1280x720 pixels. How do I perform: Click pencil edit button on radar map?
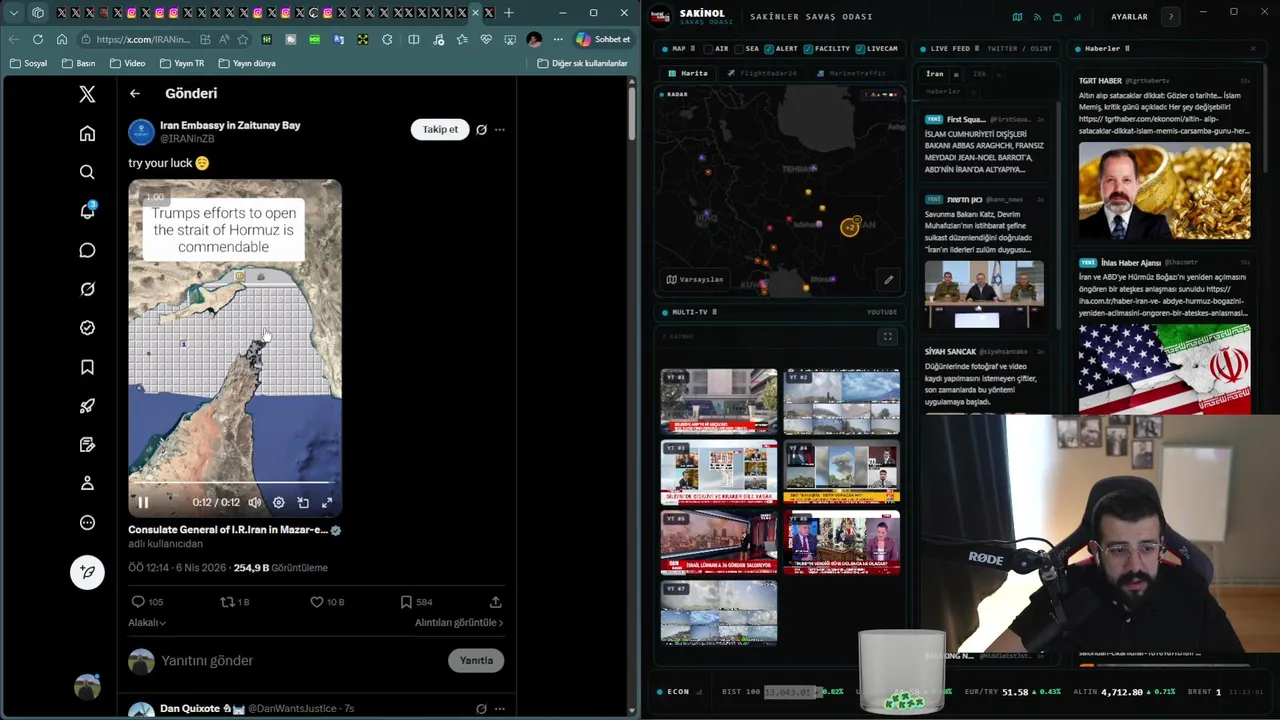pos(888,280)
